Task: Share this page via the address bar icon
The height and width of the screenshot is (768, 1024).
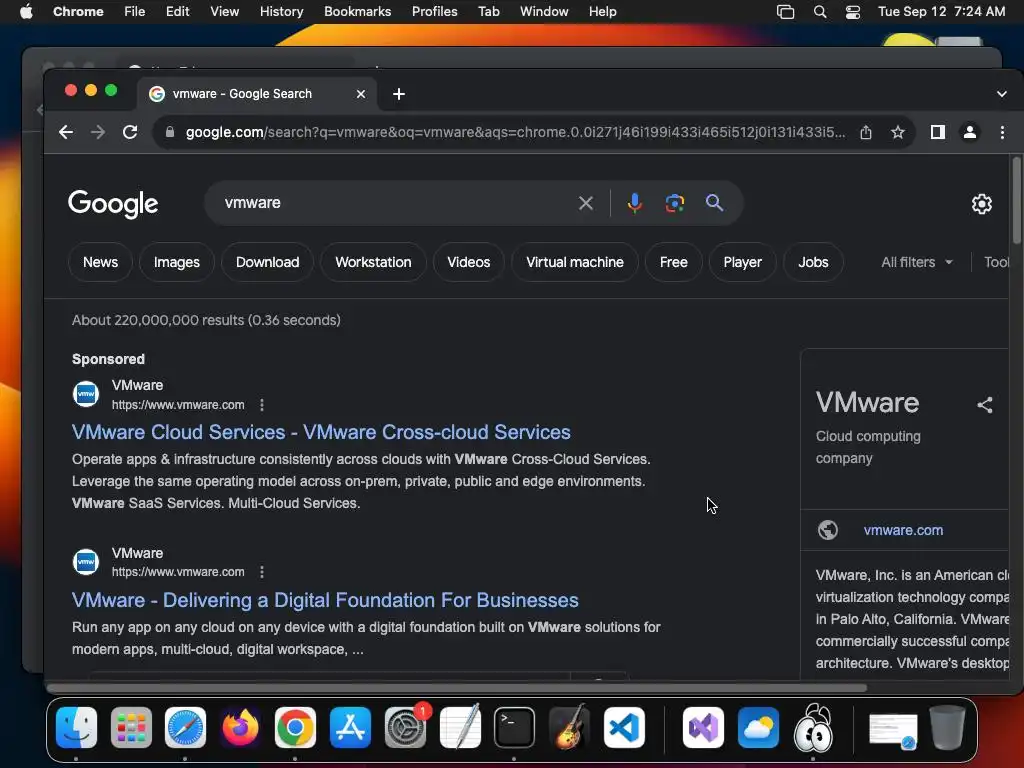Action: (x=866, y=133)
